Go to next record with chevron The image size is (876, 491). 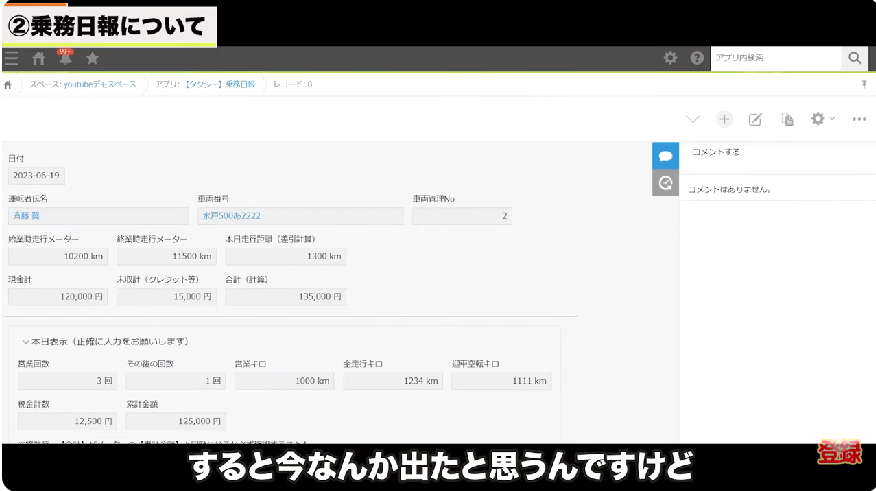(x=693, y=119)
